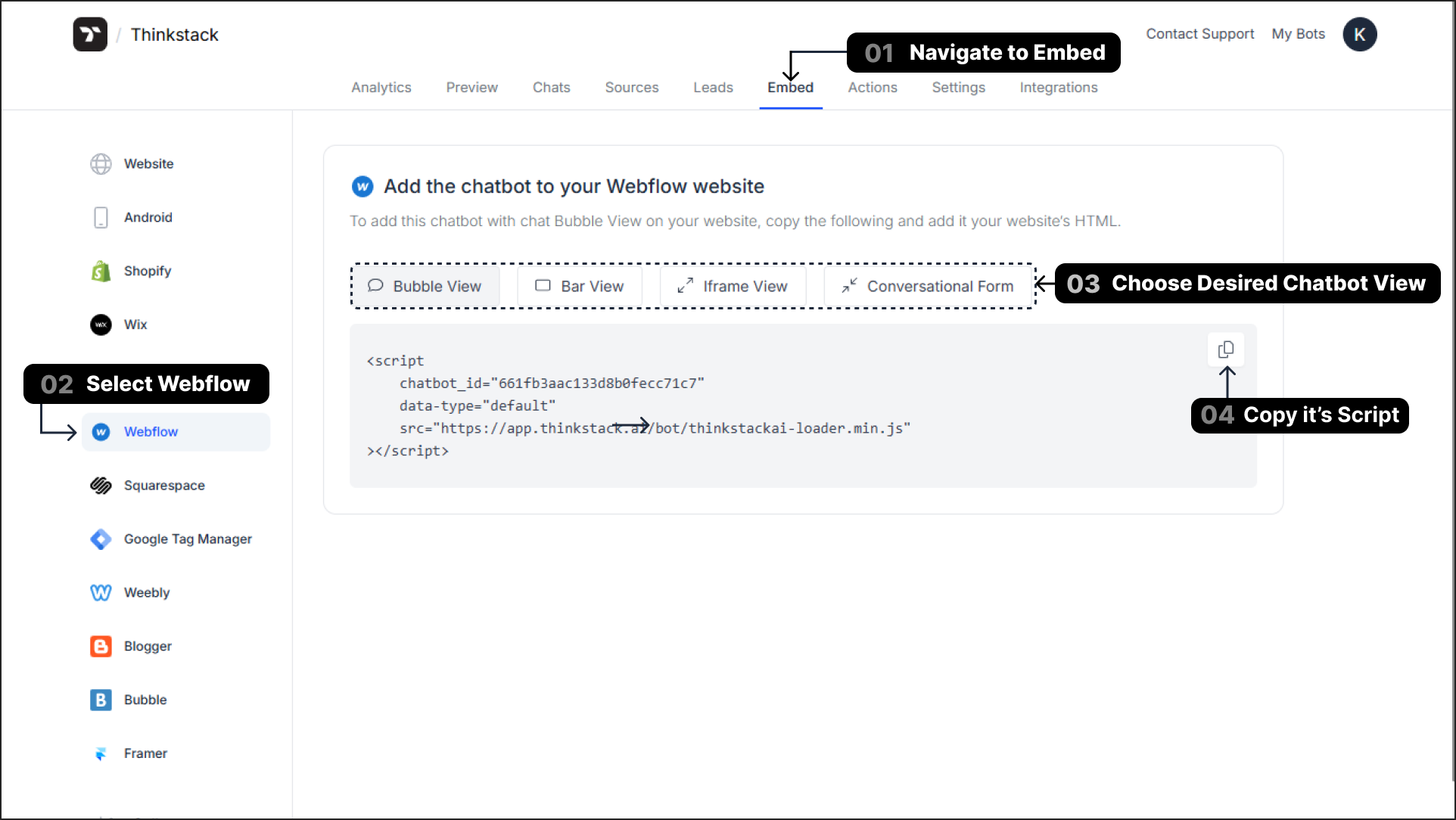Viewport: 1456px width, 820px height.
Task: Select Iframe View chatbot display
Action: [733, 285]
